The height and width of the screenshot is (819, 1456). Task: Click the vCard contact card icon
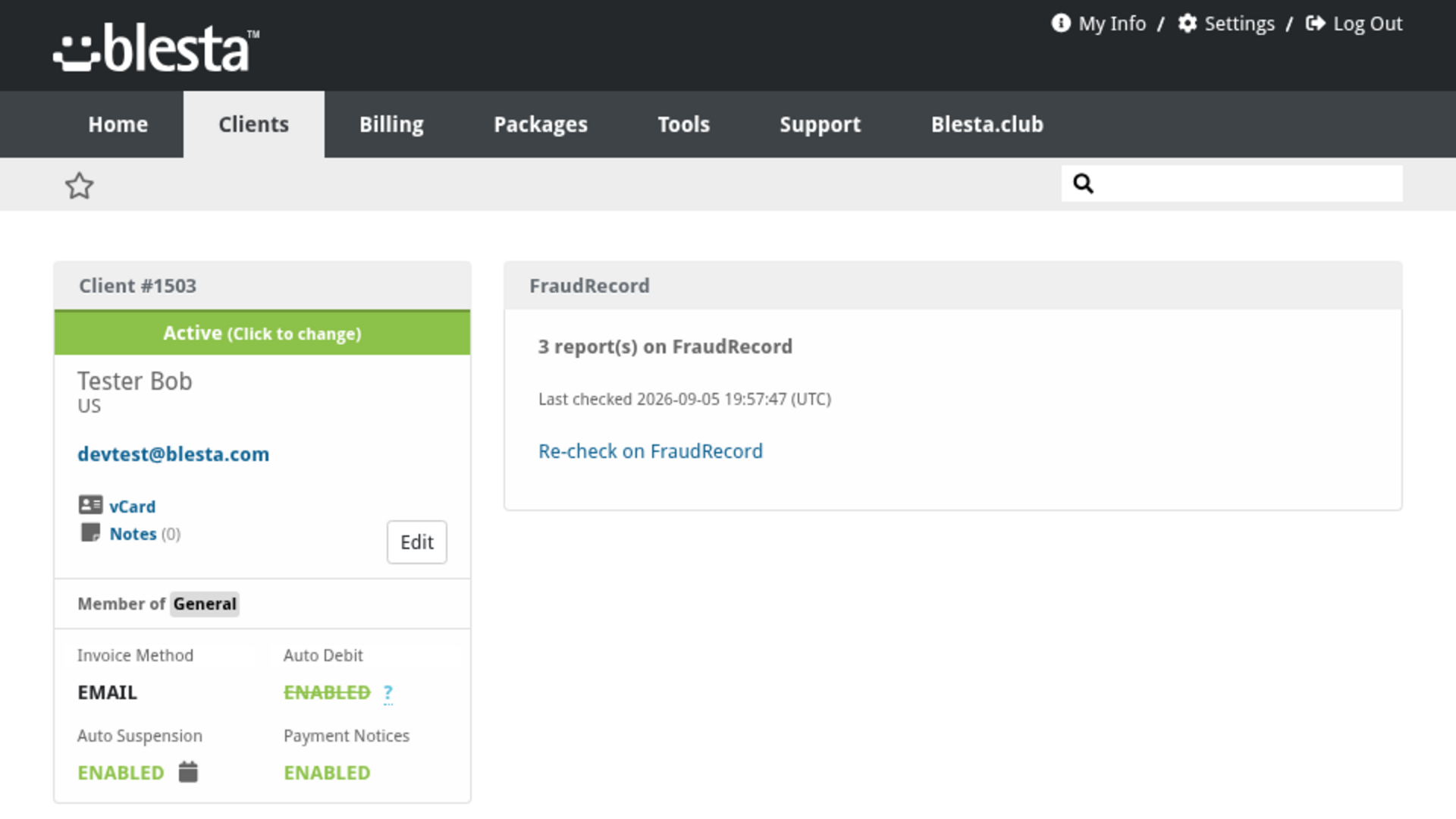click(90, 505)
